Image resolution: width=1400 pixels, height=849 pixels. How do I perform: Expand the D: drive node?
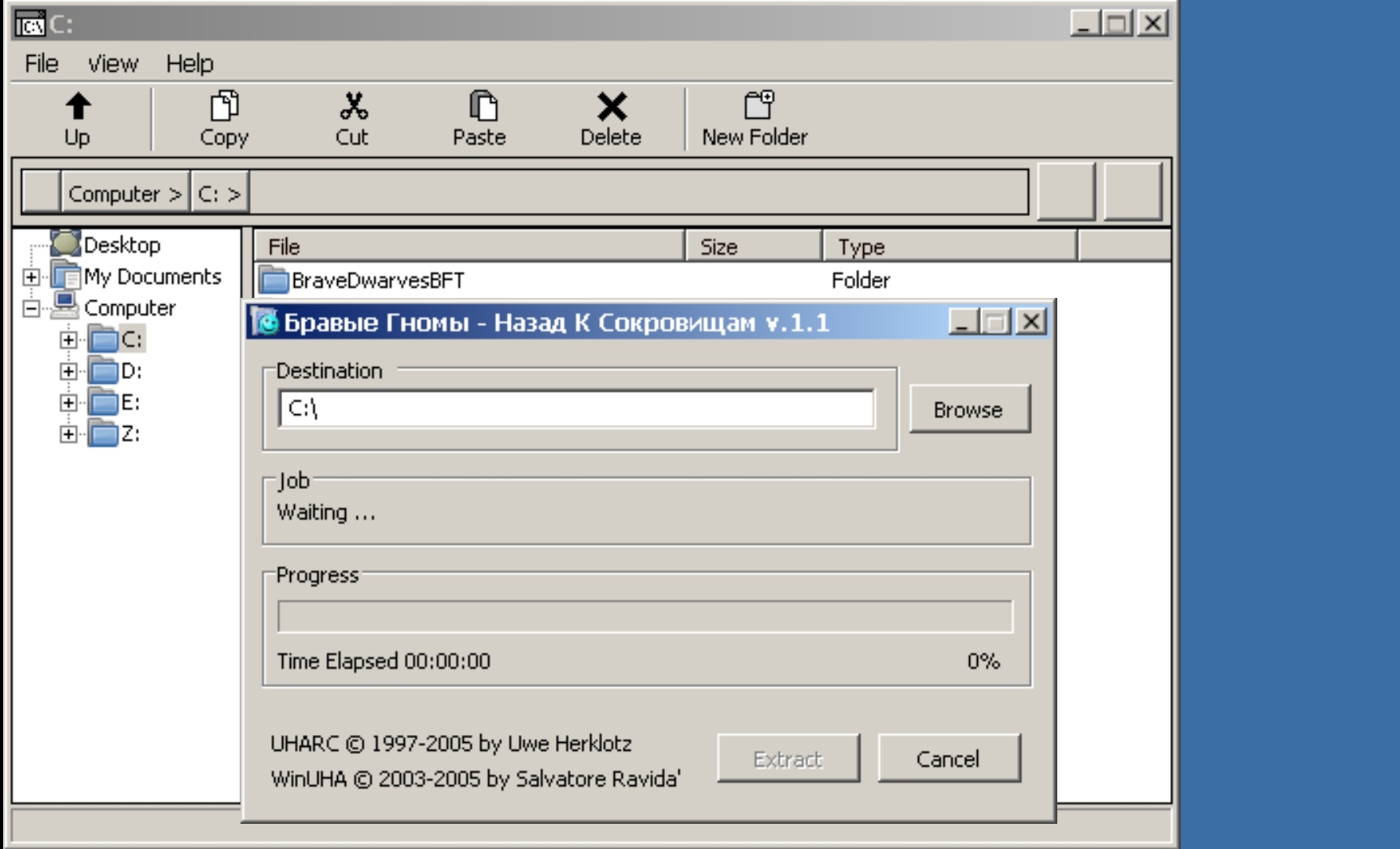(68, 371)
